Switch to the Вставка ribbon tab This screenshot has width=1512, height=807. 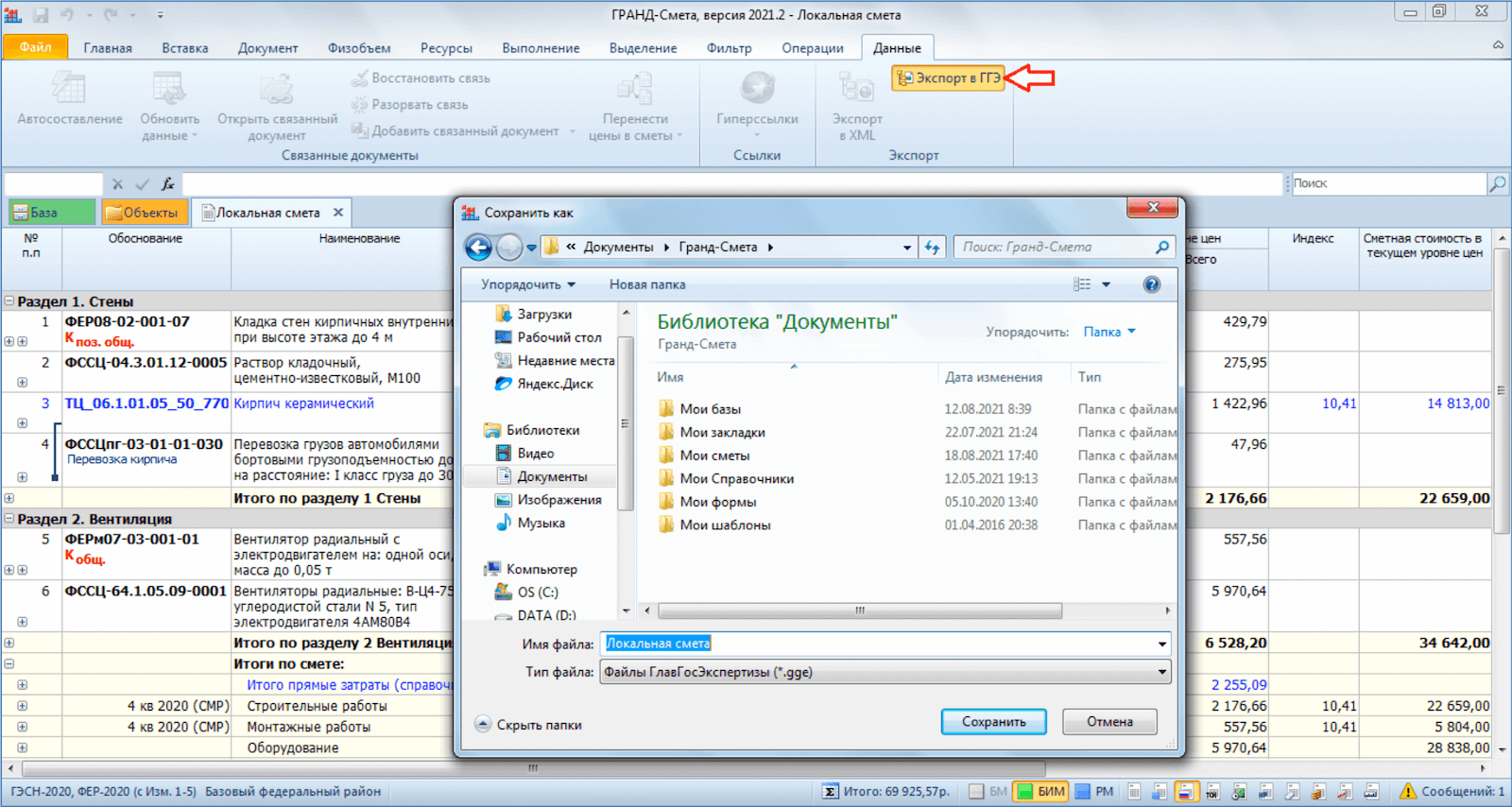click(185, 48)
